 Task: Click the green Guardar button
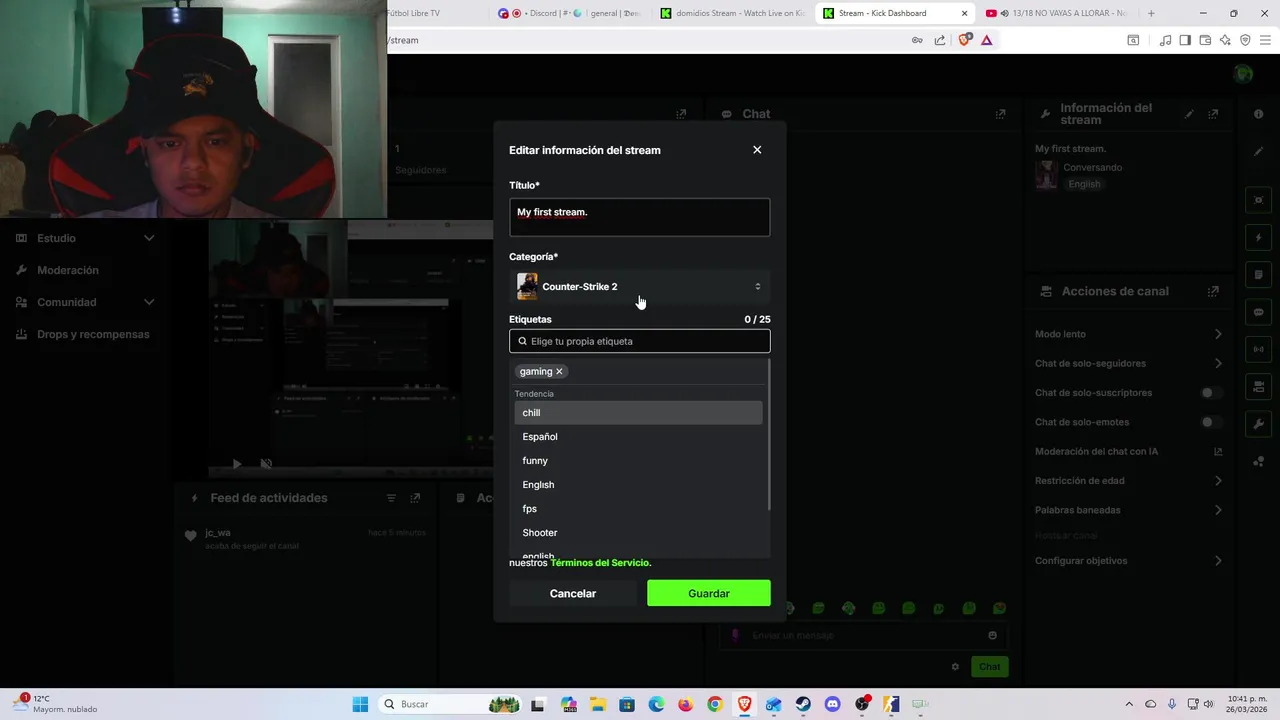click(x=709, y=593)
